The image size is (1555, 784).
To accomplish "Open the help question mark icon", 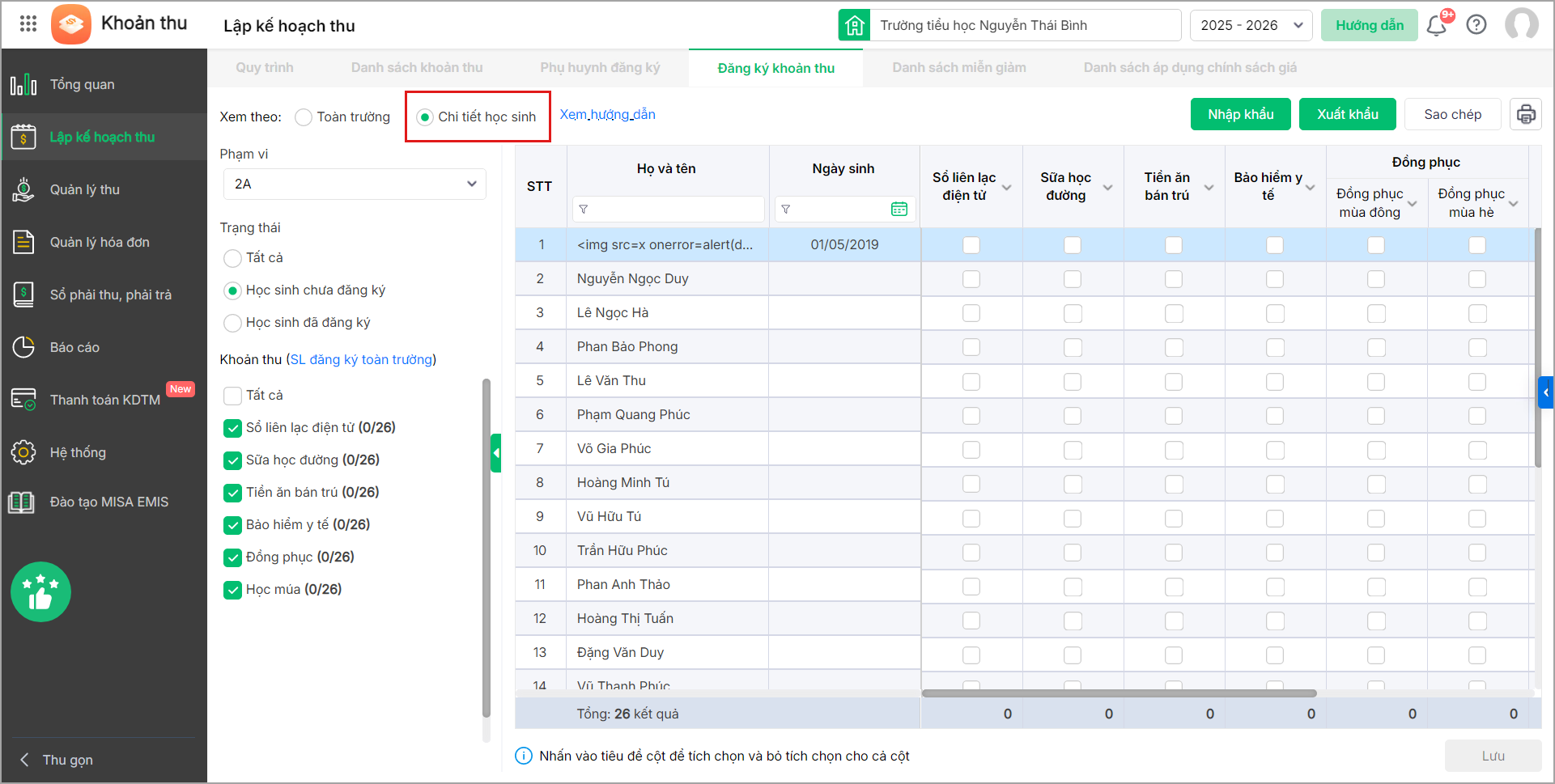I will [1476, 25].
